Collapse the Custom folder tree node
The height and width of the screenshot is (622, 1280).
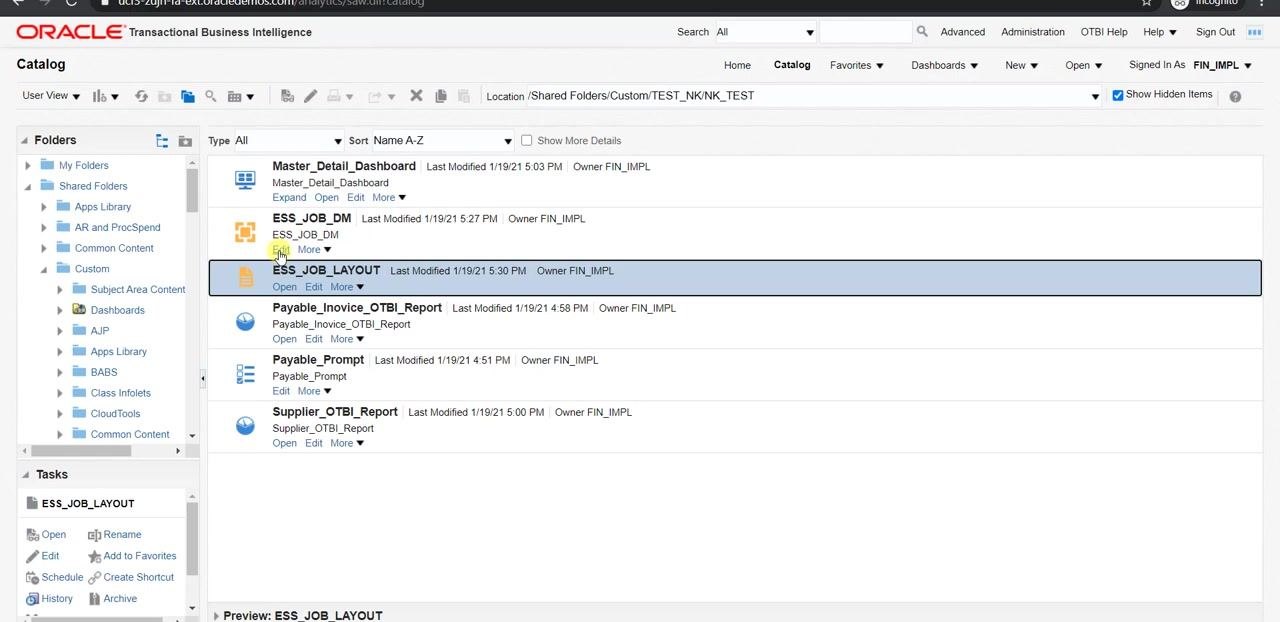[44, 269]
